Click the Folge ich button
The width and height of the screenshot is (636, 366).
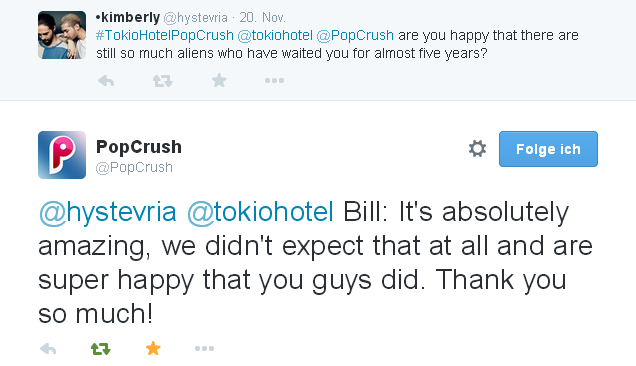tap(548, 149)
